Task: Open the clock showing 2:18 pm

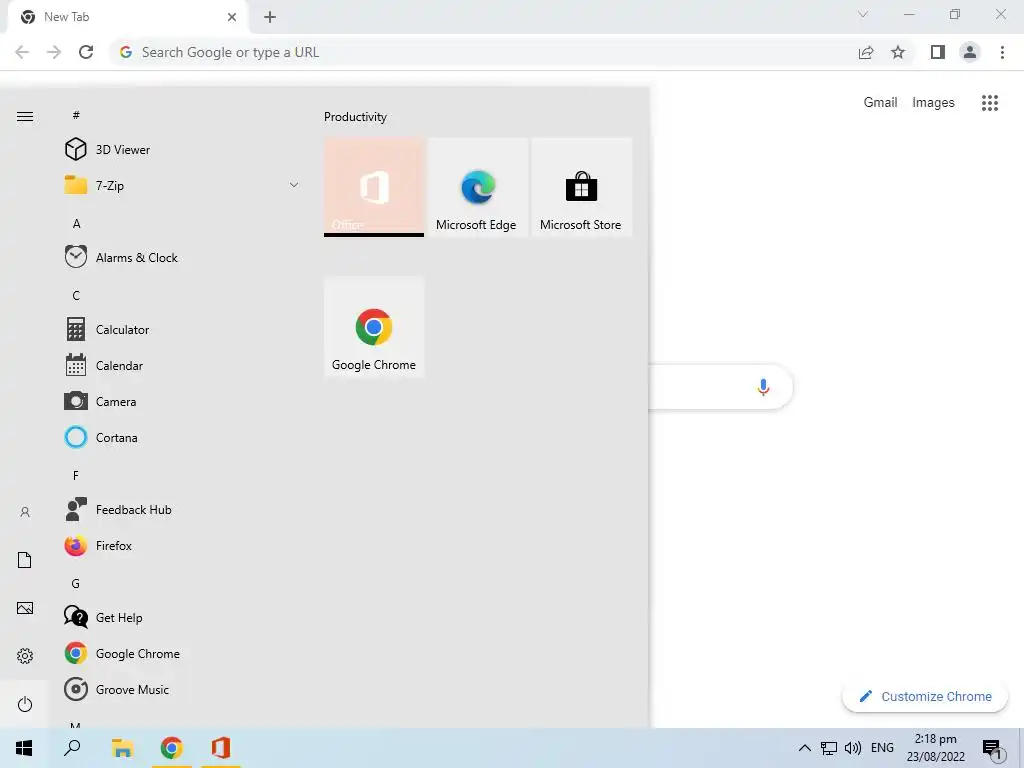Action: [935, 748]
